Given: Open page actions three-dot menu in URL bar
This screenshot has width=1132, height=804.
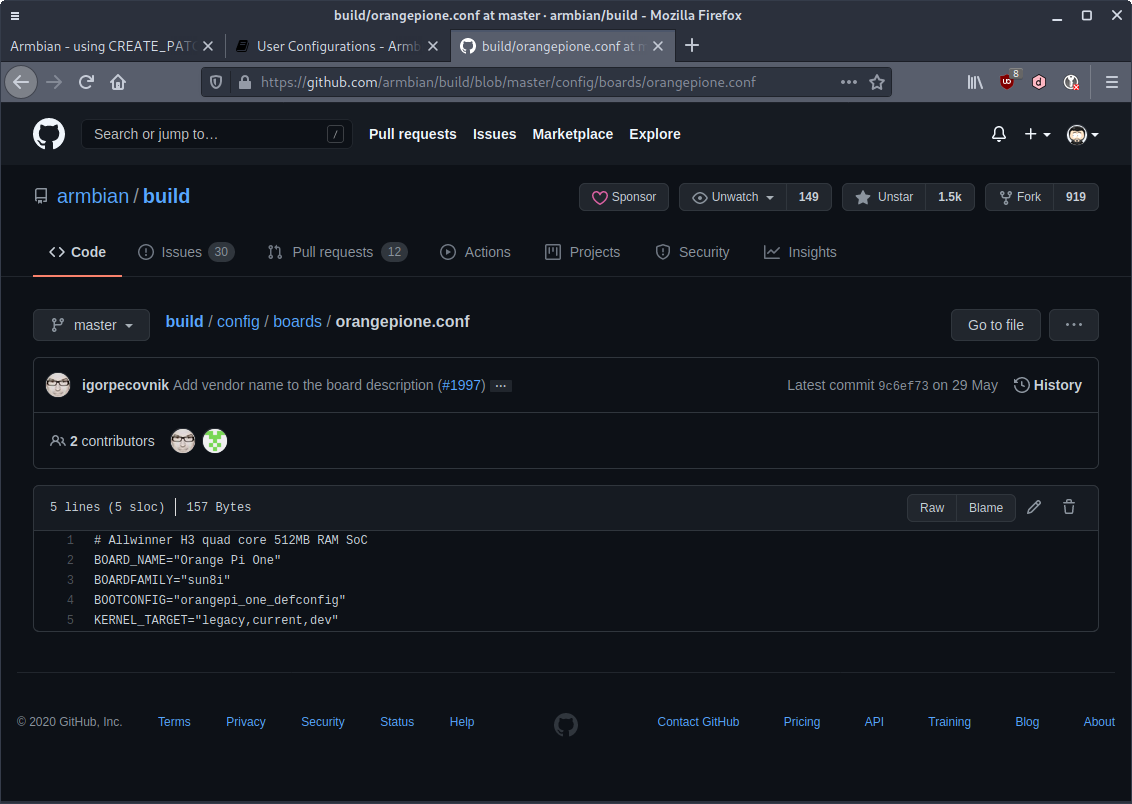Looking at the screenshot, I should 849,82.
